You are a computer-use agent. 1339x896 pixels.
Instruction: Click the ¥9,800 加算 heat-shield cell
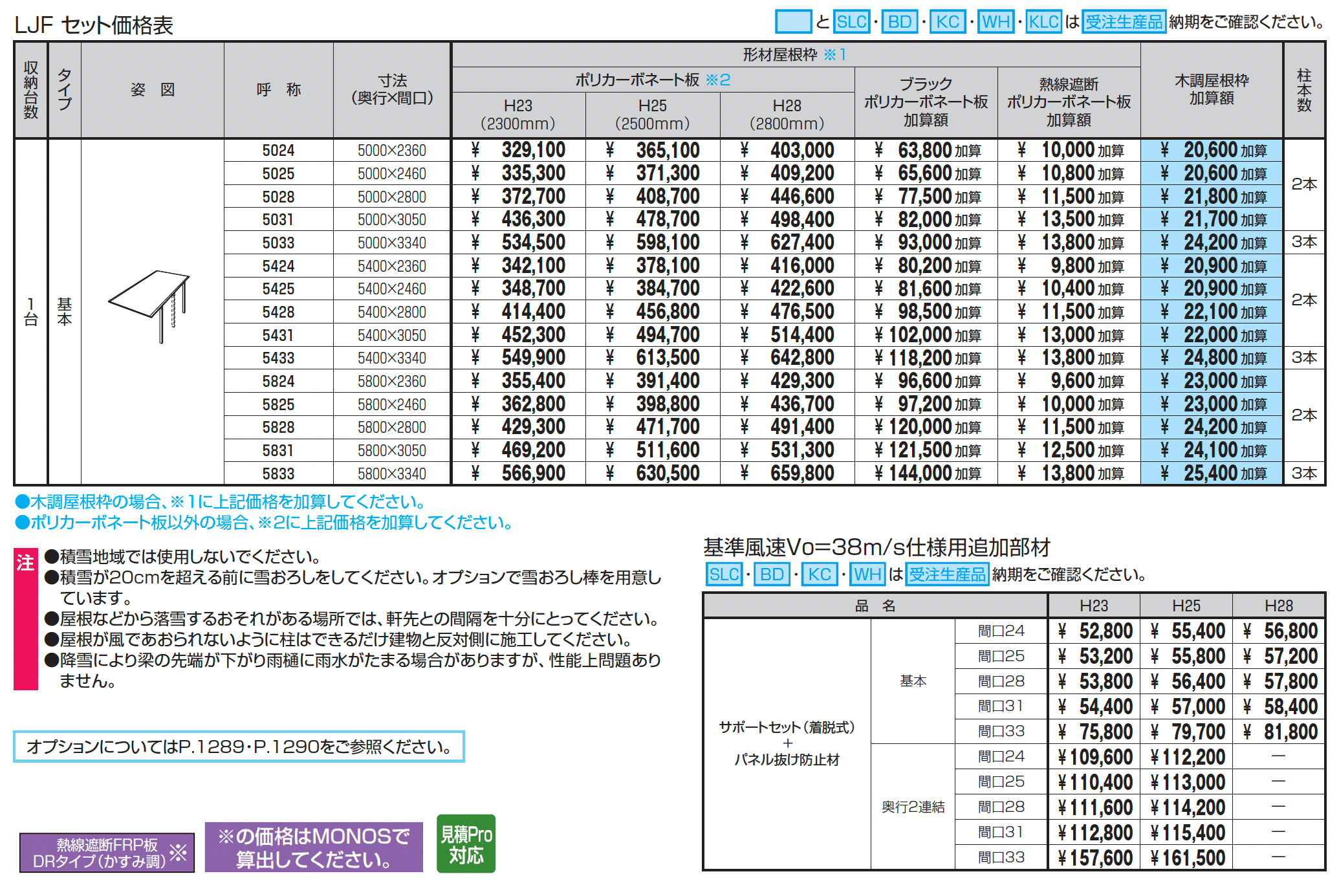(x=1071, y=265)
